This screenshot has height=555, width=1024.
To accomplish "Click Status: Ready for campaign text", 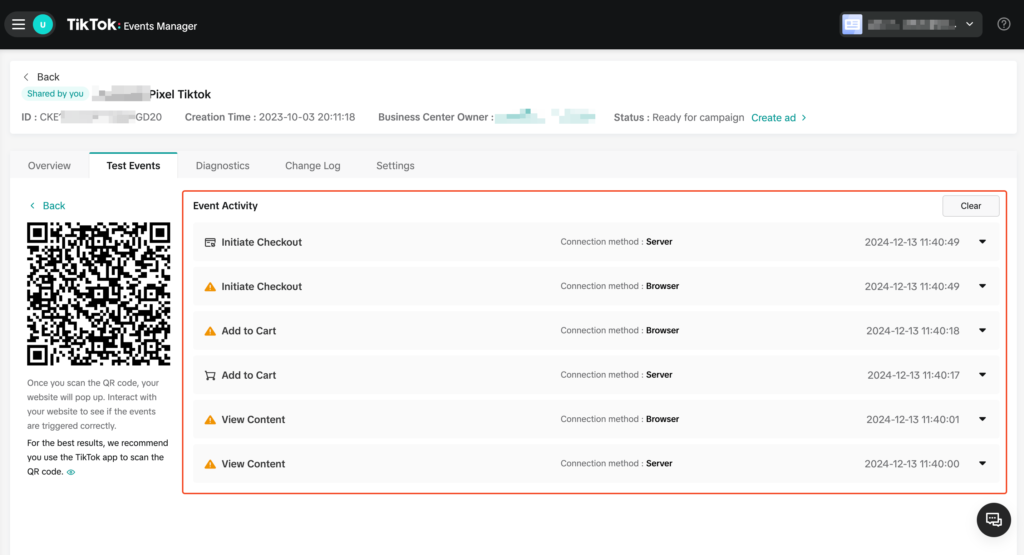I will pos(679,118).
